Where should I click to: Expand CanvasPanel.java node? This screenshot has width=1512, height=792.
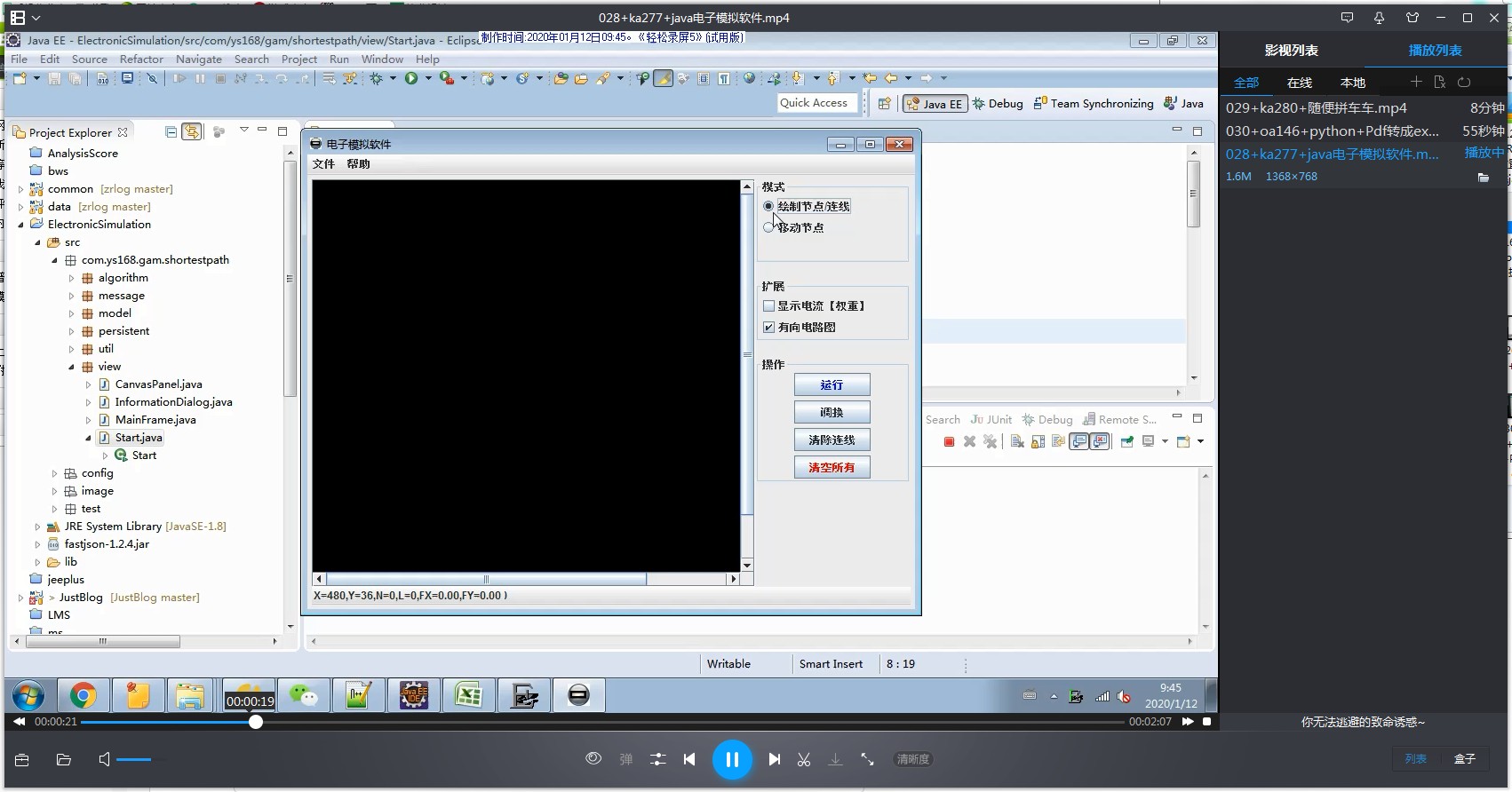coord(88,384)
